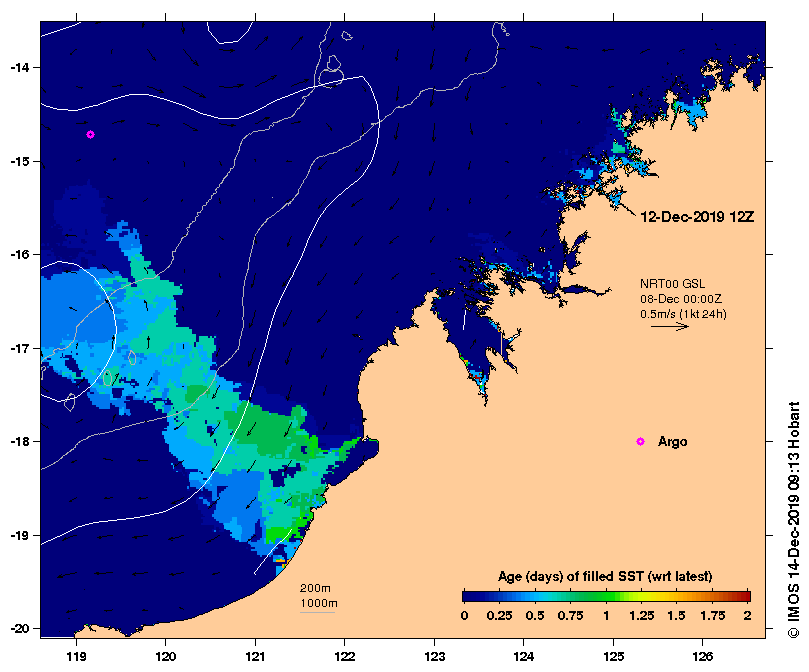Image resolution: width=809 pixels, height=672 pixels.
Task: Click the colorbar tick label 1.5
Action: coord(676,616)
